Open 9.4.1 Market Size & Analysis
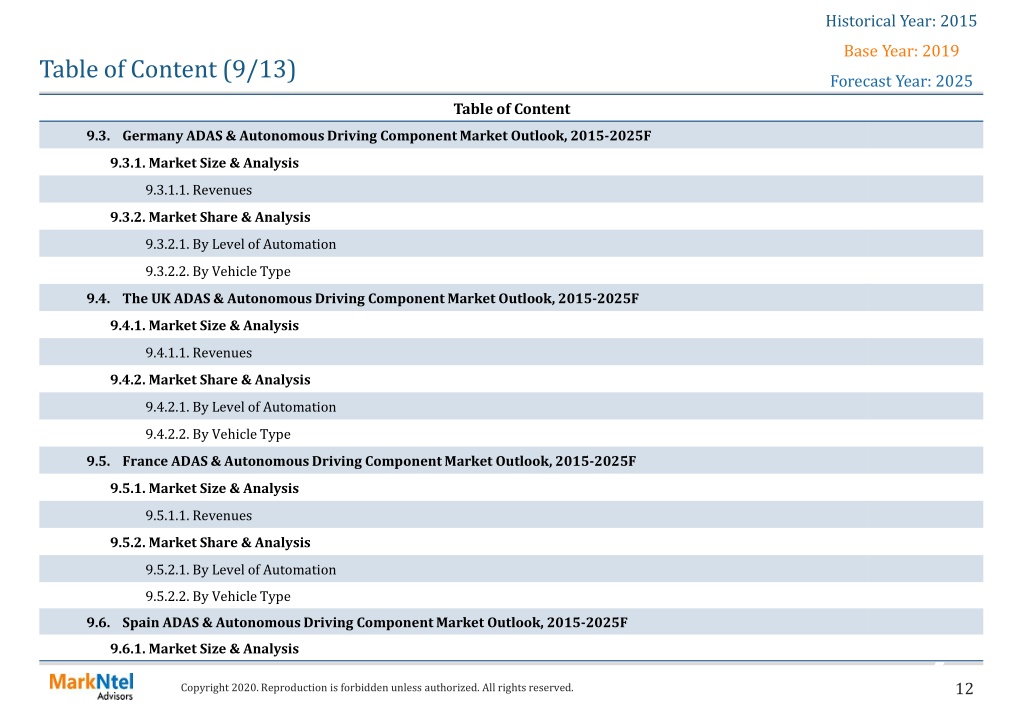Screen dimensions: 1023x708 [511, 325]
